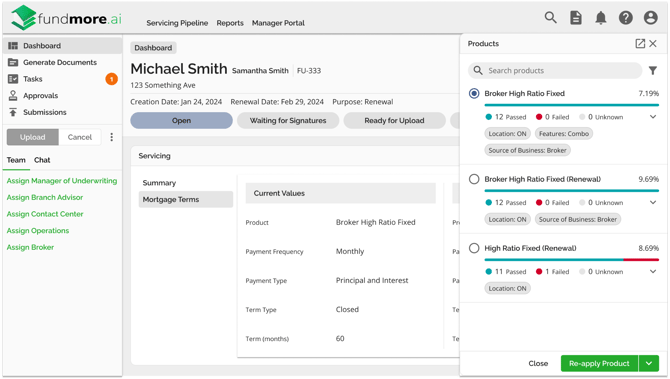Image resolution: width=670 pixels, height=379 pixels.
Task: Close the Products panel with X
Action: pos(653,44)
